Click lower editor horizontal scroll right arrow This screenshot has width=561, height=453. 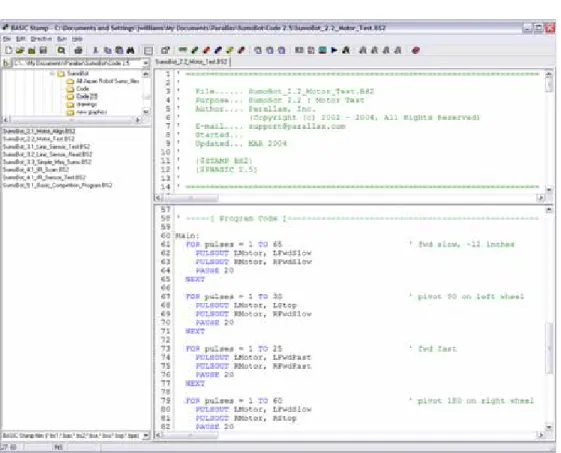pyautogui.click(x=541, y=435)
